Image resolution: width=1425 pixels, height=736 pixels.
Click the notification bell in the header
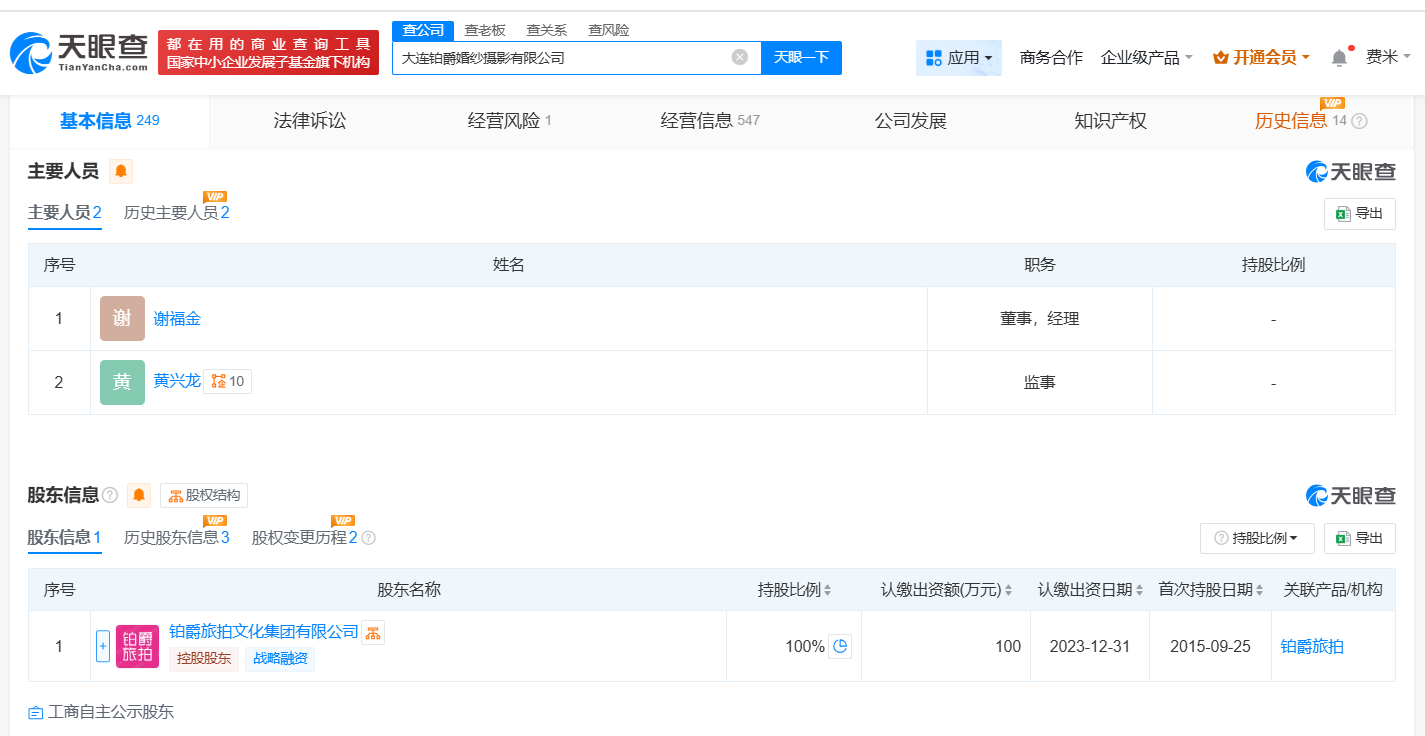1339,58
